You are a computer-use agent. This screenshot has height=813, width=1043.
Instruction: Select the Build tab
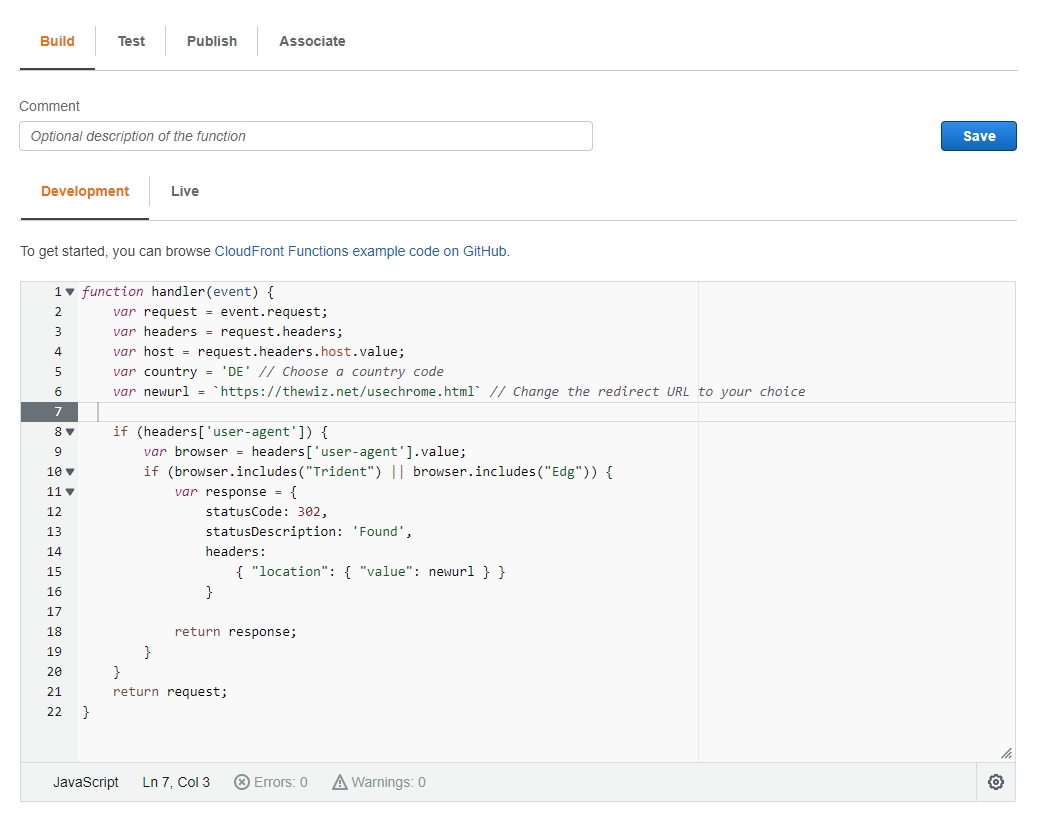57,41
